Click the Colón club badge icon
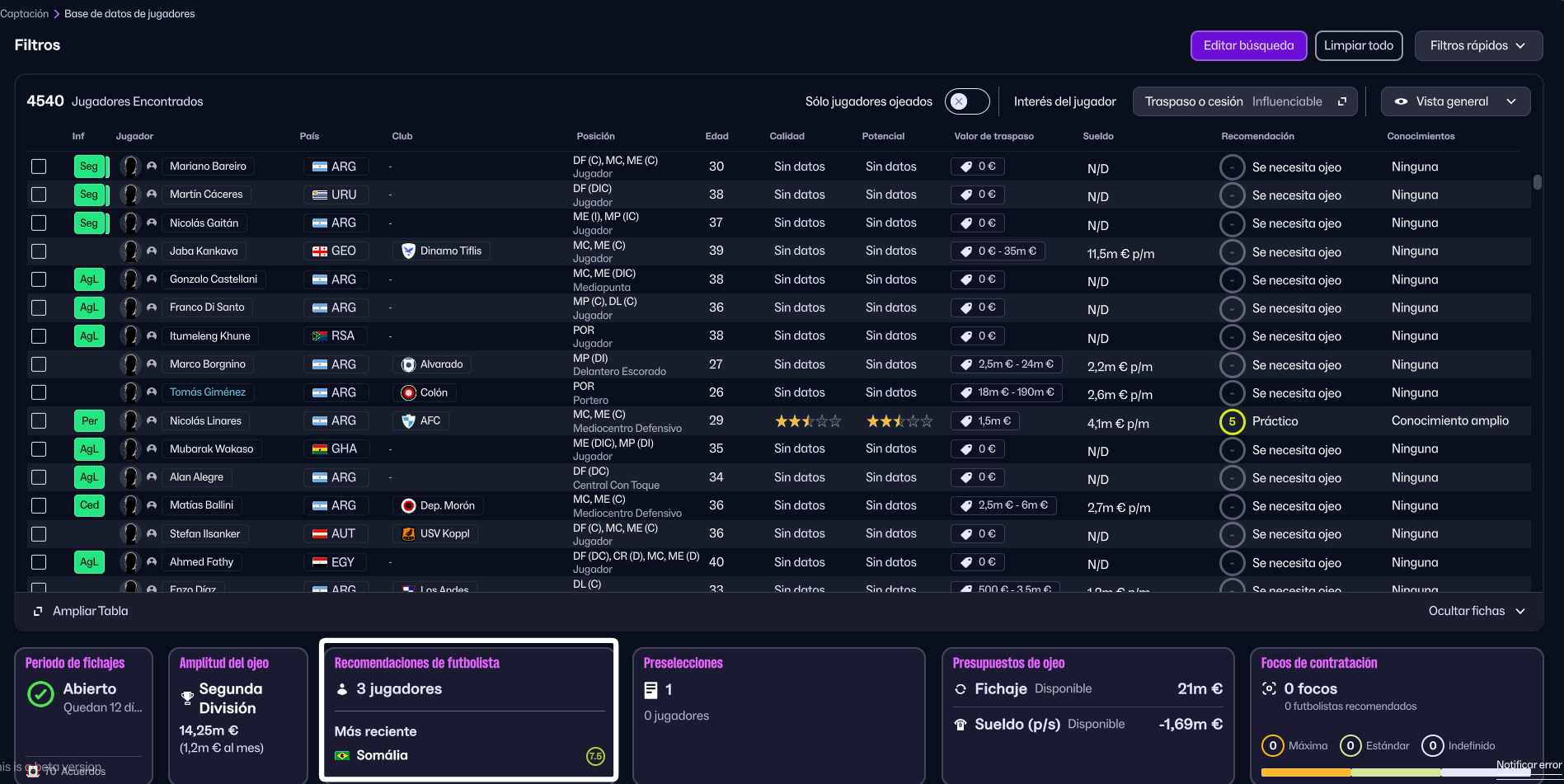Image resolution: width=1564 pixels, height=784 pixels. (408, 392)
